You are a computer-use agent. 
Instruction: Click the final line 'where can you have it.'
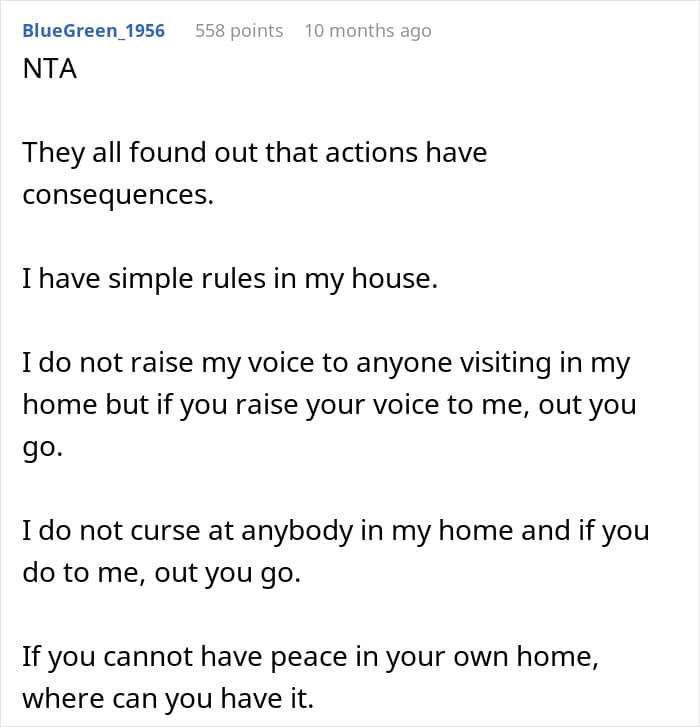(x=168, y=699)
